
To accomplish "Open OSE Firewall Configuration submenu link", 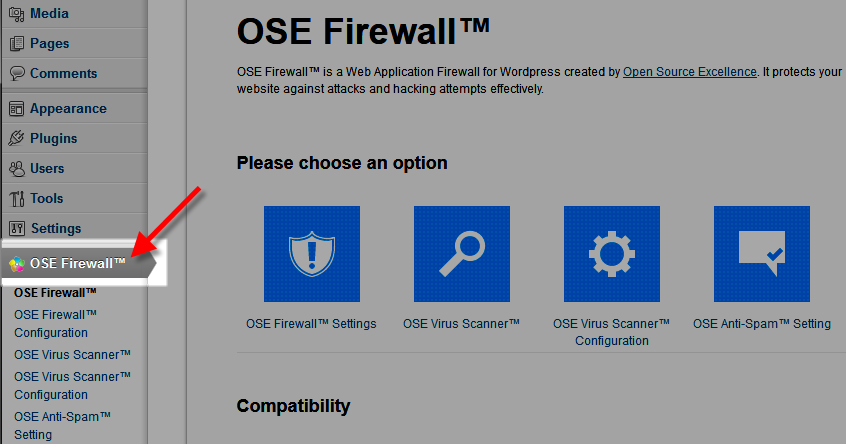I will [x=55, y=323].
